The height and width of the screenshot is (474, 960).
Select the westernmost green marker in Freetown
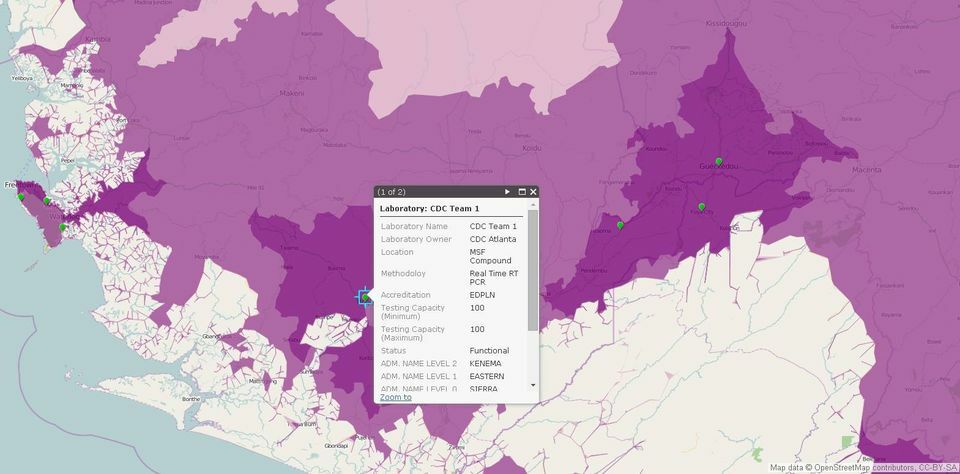click(21, 197)
